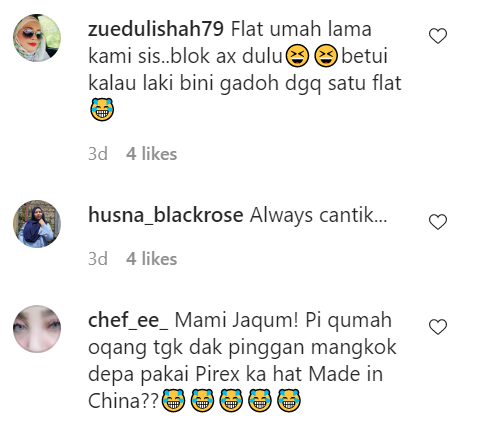Viewport: 482px width, 431px height.
Task: Open zuedulishah79's profile picture
Action: tap(37, 38)
